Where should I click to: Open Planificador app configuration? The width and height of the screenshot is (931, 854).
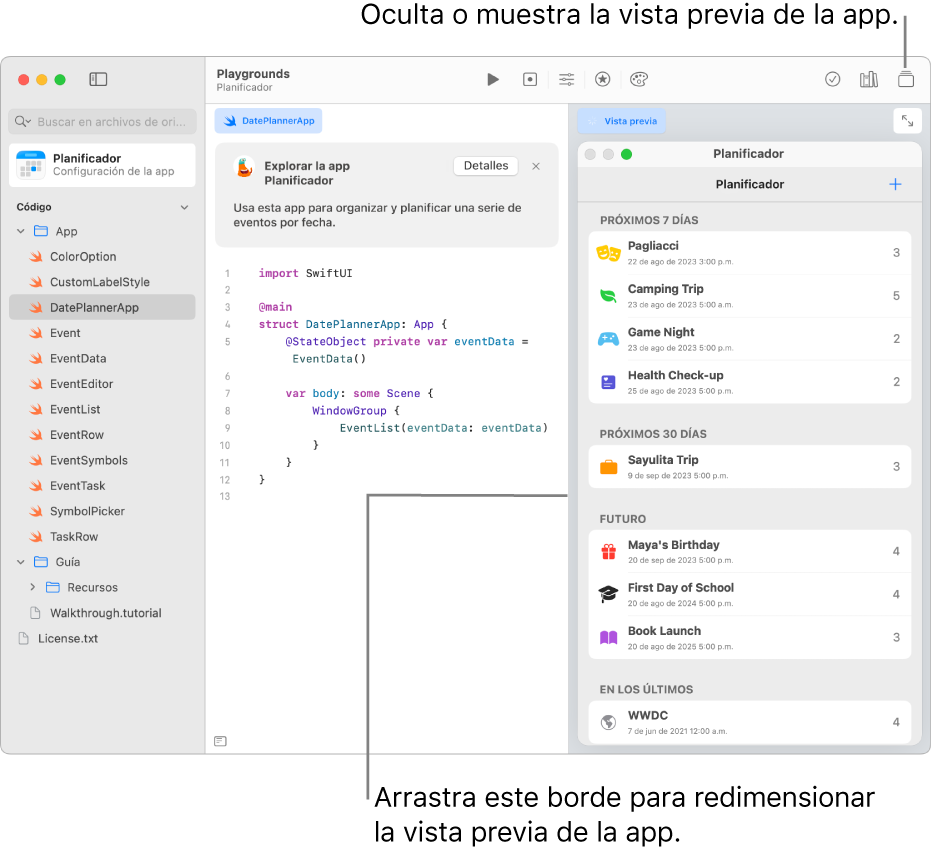coord(102,165)
